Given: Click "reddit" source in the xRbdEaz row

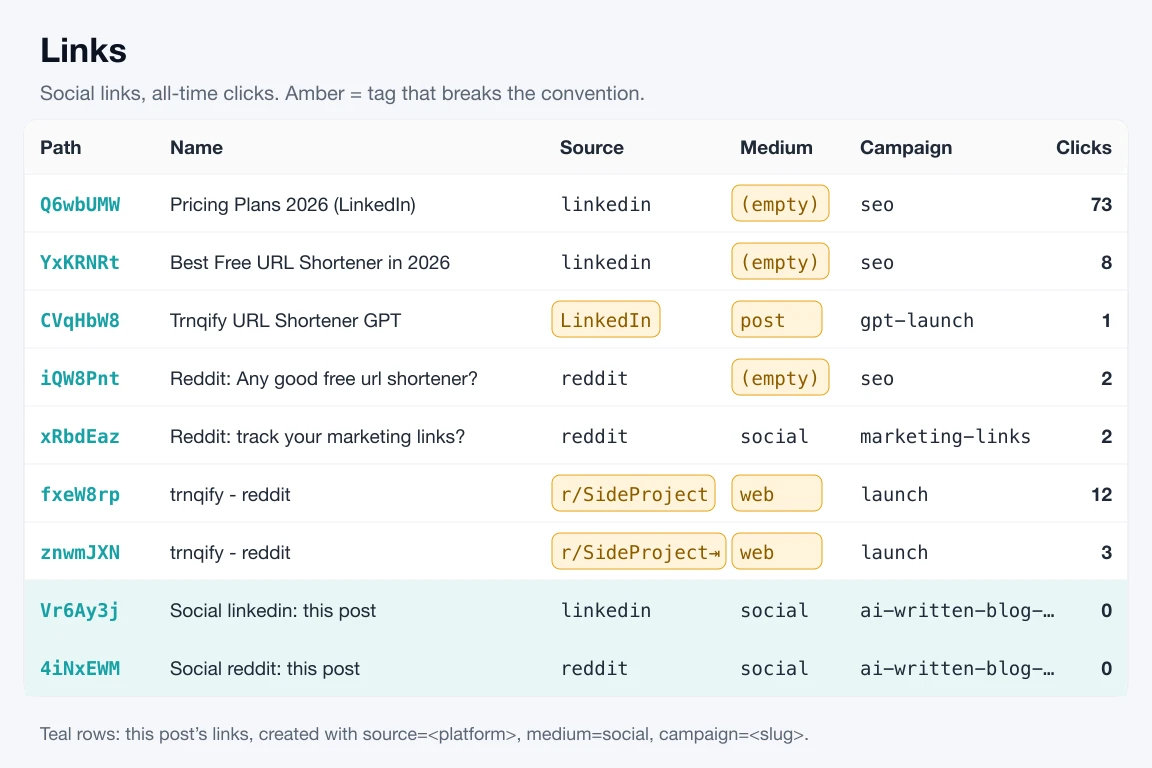Looking at the screenshot, I should click(594, 437).
